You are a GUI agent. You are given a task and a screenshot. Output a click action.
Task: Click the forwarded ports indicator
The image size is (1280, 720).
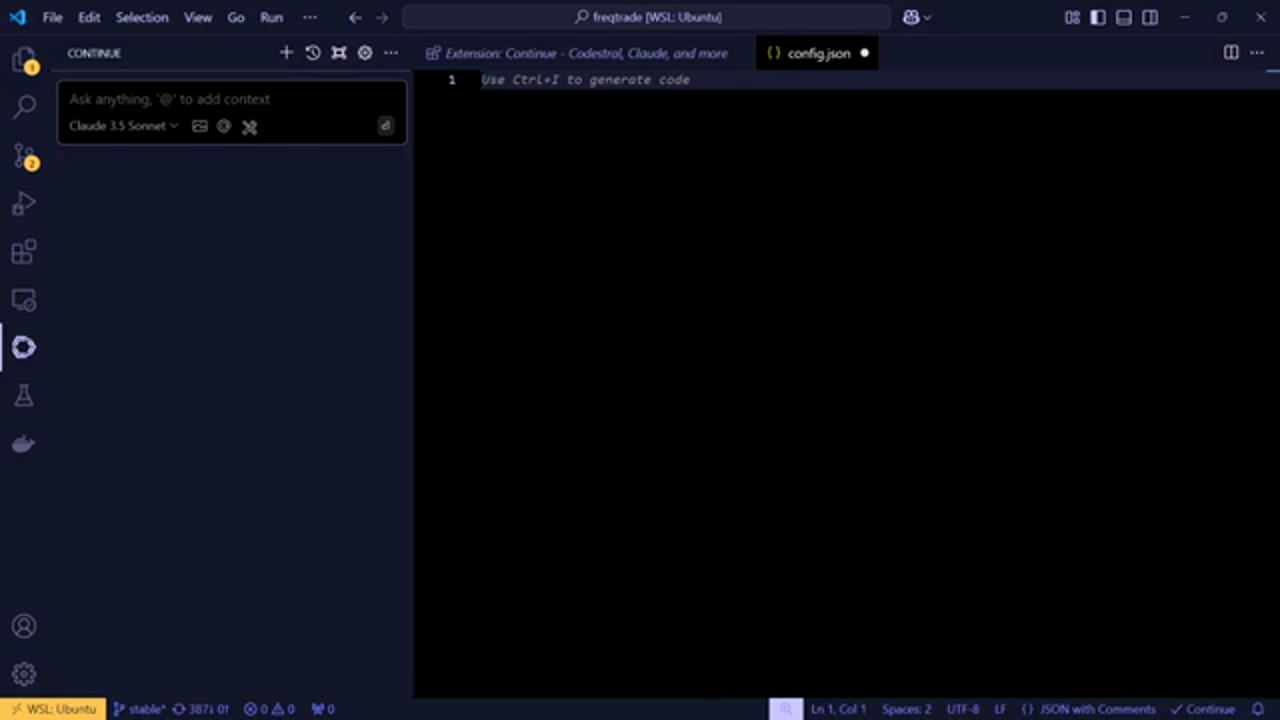(323, 709)
